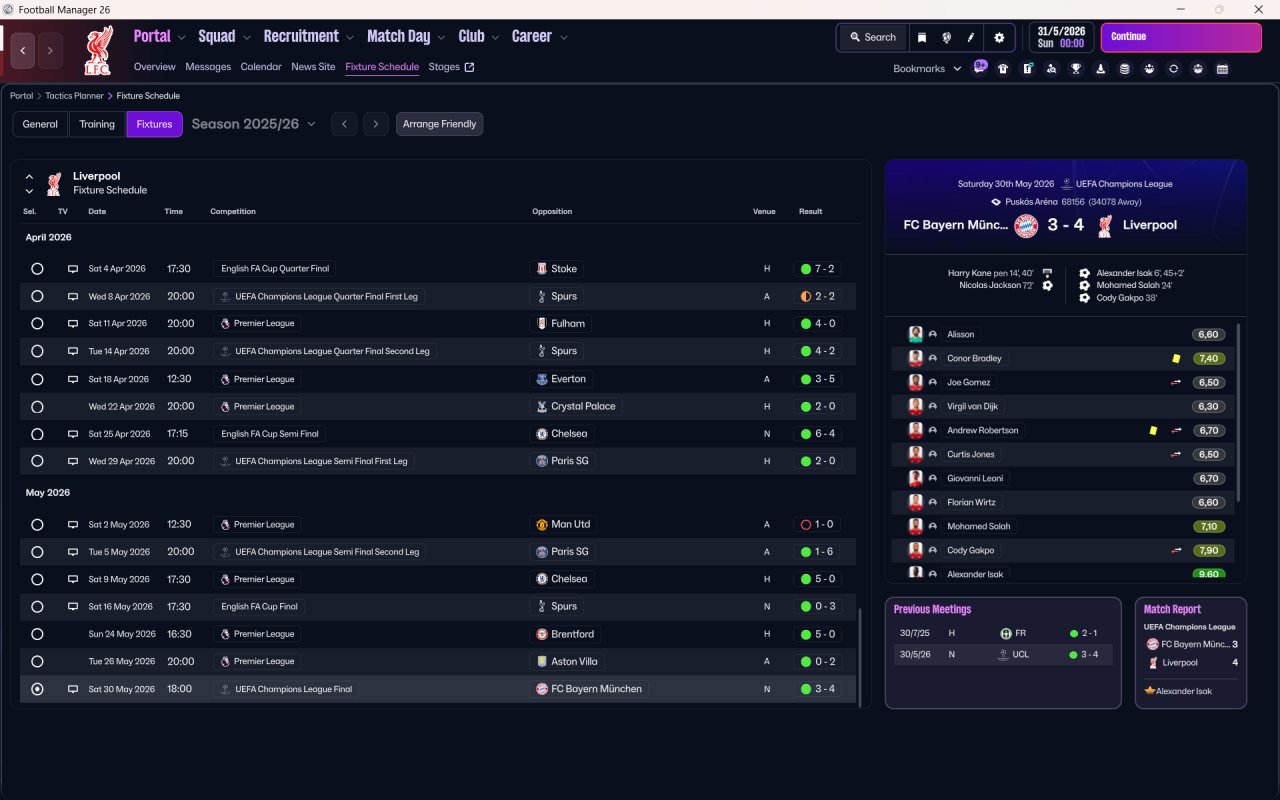This screenshot has height=800, width=1280.
Task: Expand the Career menu dropdown arrow
Action: click(x=563, y=38)
